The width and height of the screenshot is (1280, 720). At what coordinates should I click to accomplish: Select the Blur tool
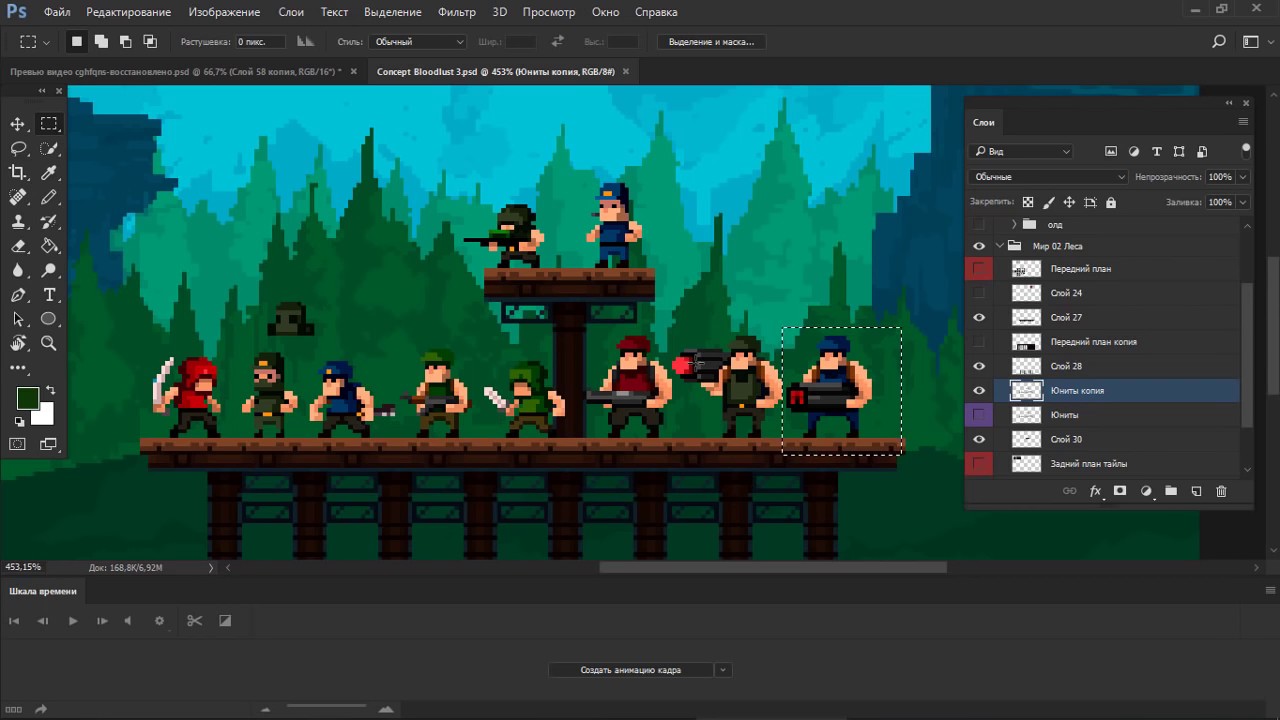18,270
